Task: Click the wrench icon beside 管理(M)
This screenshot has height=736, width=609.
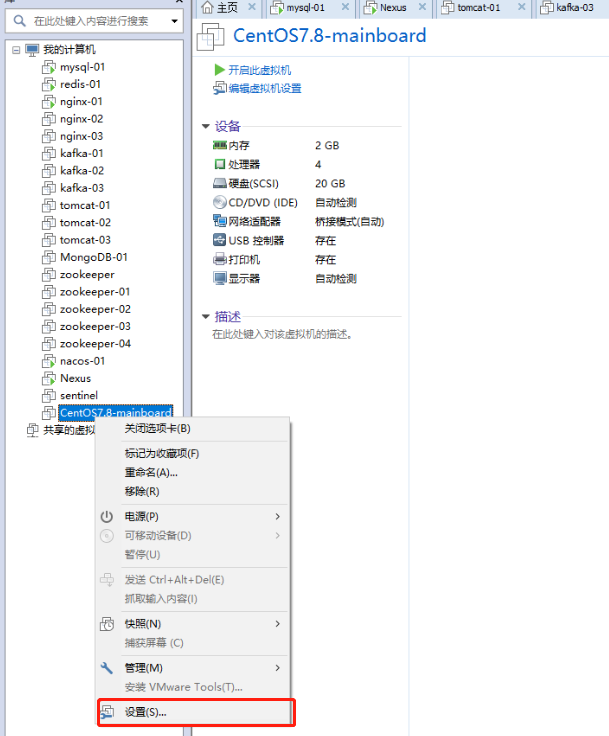Action: tap(107, 668)
